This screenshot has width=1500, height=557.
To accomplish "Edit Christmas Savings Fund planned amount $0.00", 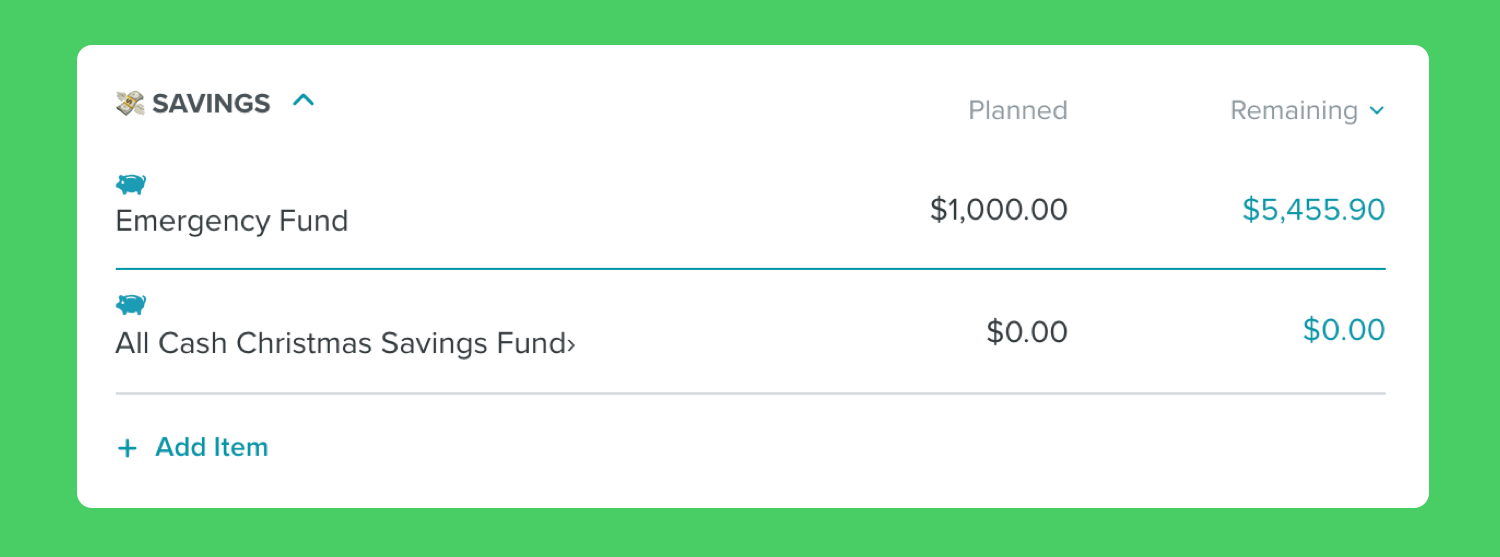I will [x=1027, y=331].
